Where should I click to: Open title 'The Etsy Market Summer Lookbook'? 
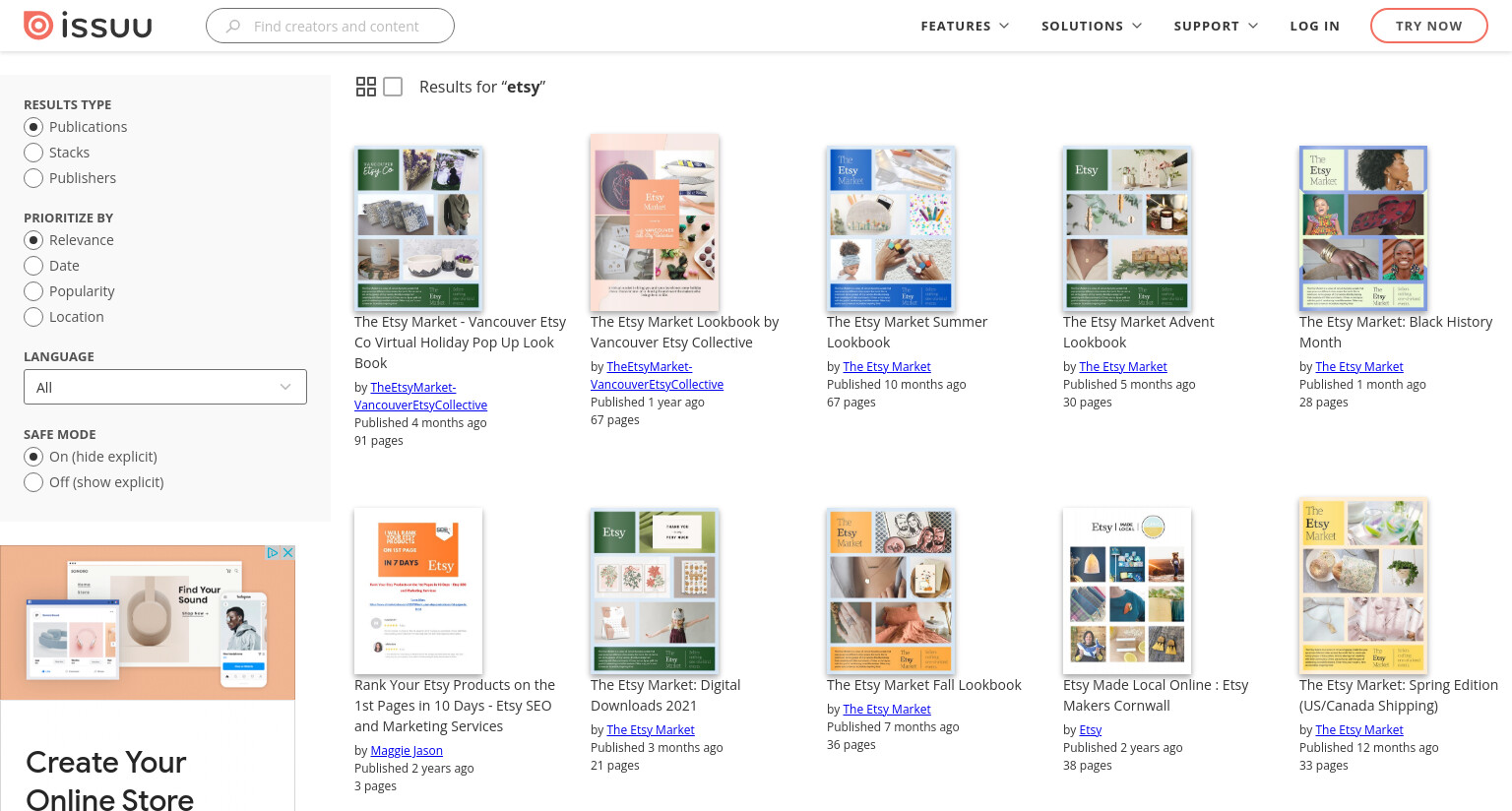click(907, 332)
